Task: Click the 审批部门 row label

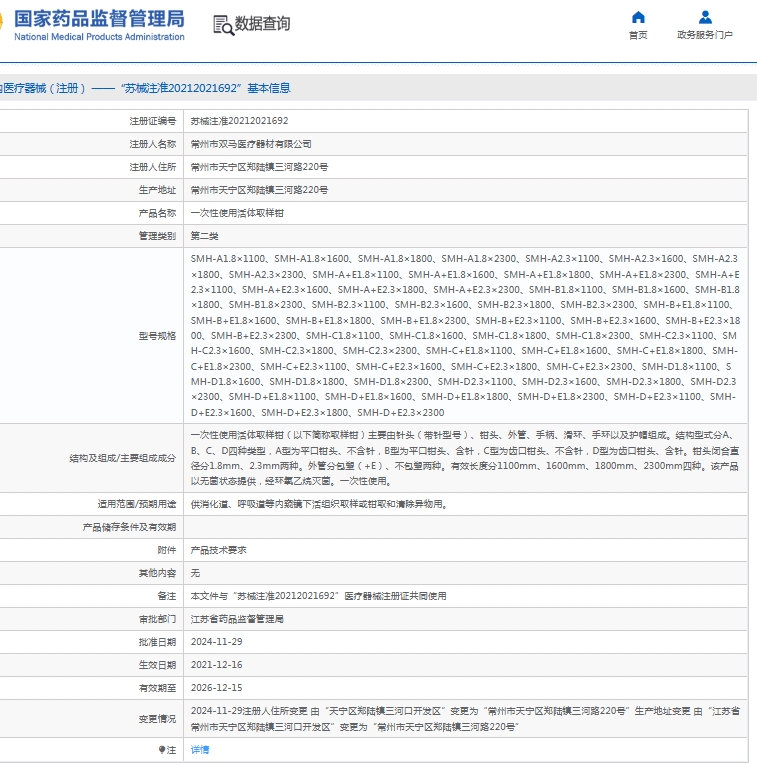Action: click(157, 619)
